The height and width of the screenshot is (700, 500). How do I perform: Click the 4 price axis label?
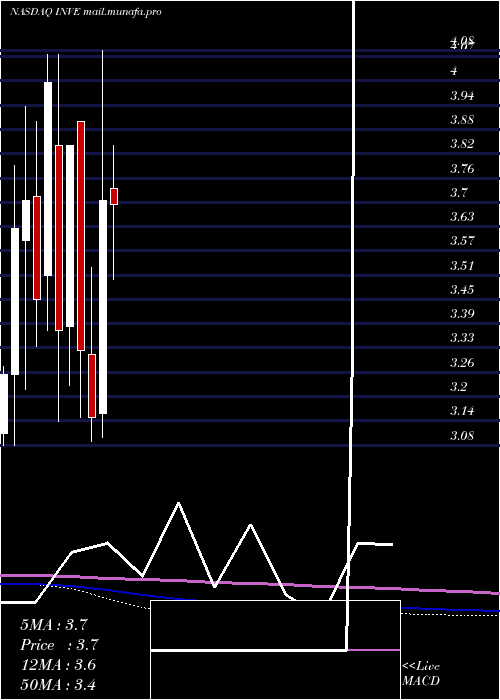(454, 71)
